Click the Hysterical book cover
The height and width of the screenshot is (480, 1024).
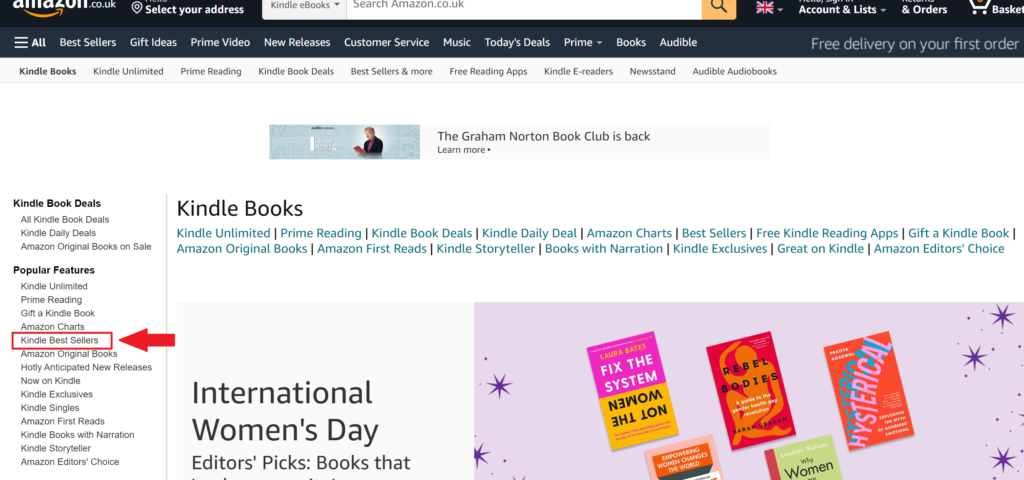point(869,391)
